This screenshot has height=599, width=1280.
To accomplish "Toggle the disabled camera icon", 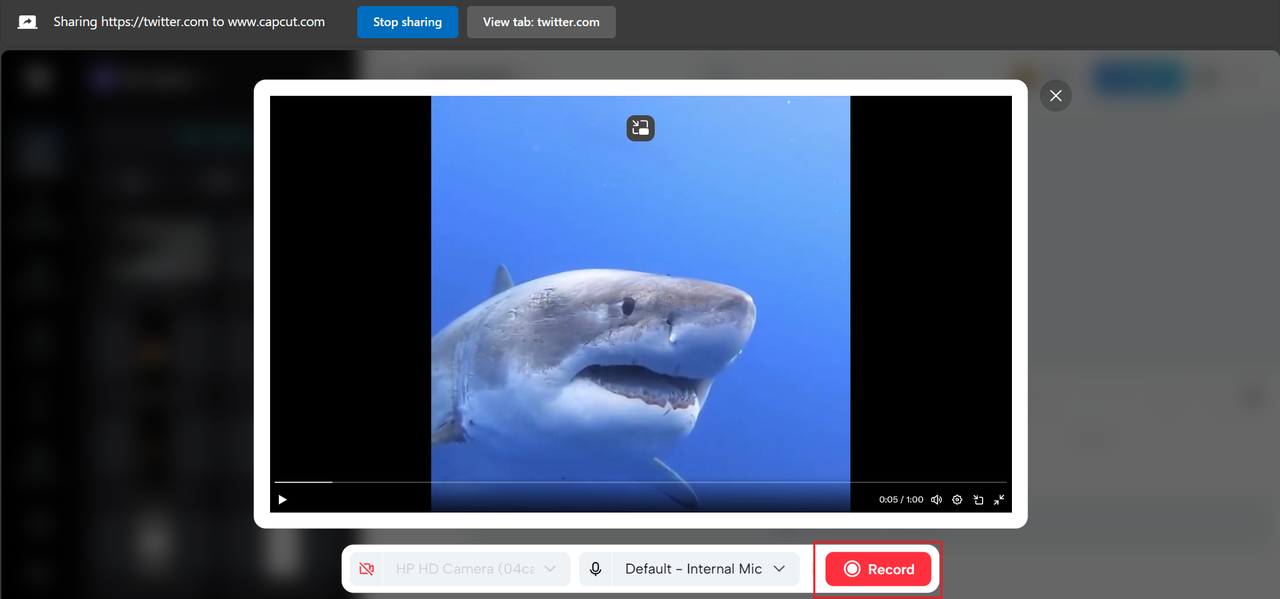I will click(366, 569).
